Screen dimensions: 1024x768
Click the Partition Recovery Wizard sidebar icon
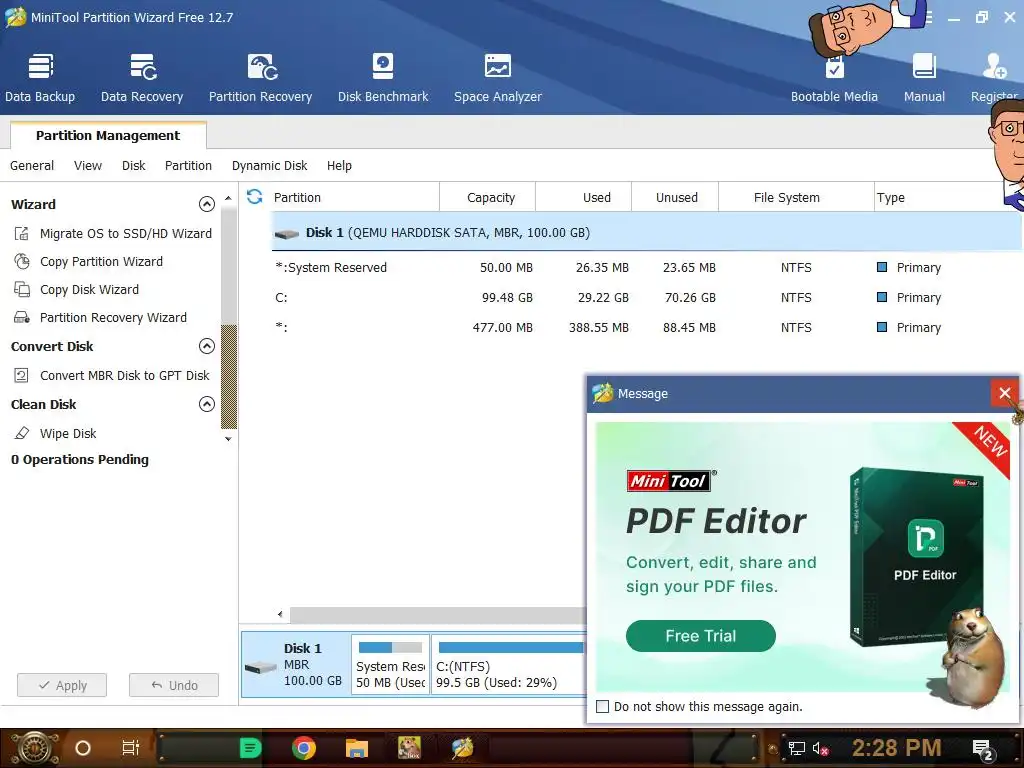(22, 317)
